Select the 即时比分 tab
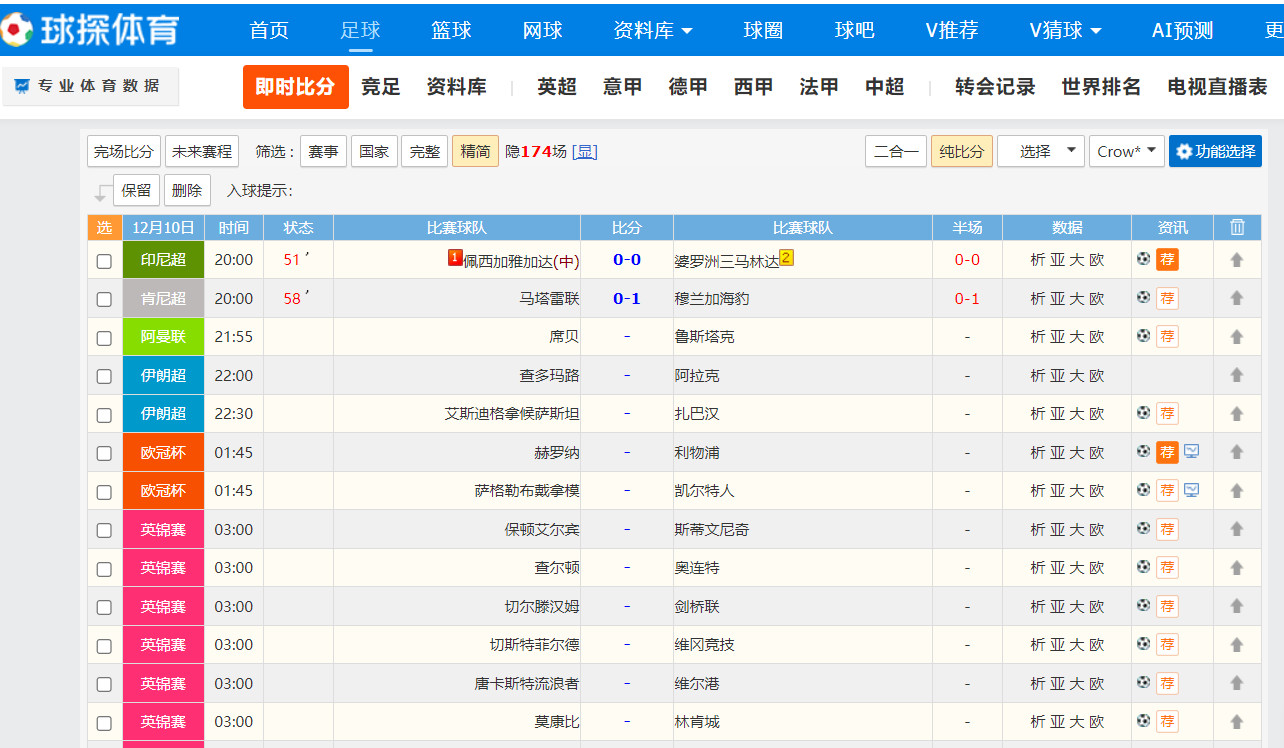1284x748 pixels. pos(295,87)
